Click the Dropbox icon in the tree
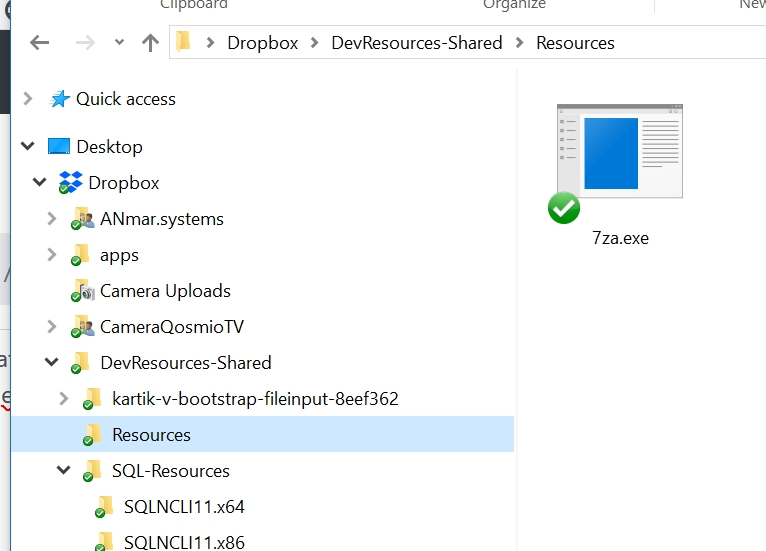The width and height of the screenshot is (766, 551). [71, 183]
